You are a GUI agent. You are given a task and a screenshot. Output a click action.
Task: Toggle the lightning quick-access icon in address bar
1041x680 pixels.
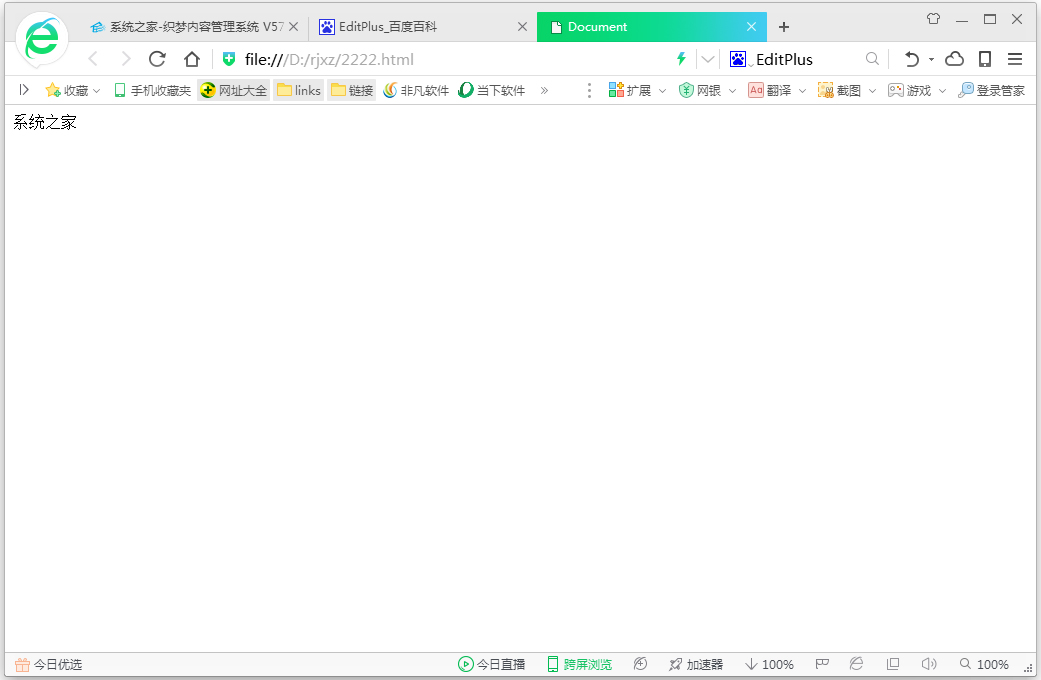click(680, 59)
